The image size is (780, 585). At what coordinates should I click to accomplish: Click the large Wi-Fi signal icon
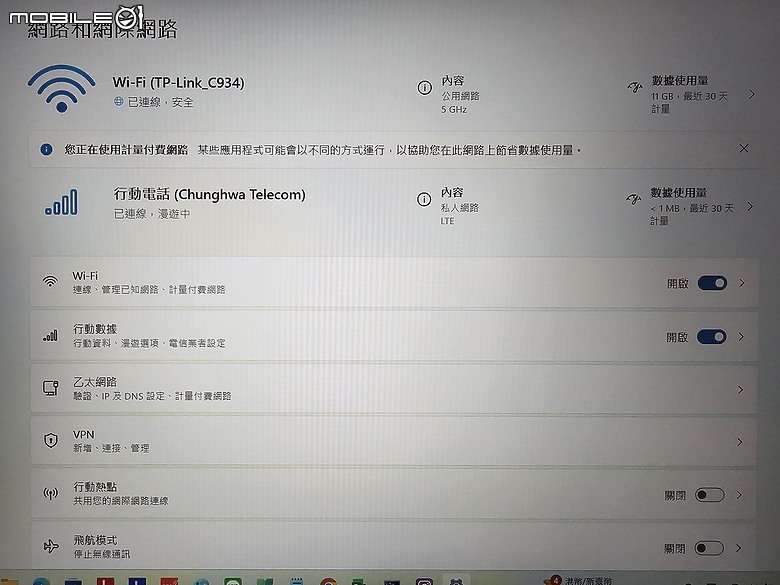(x=61, y=88)
